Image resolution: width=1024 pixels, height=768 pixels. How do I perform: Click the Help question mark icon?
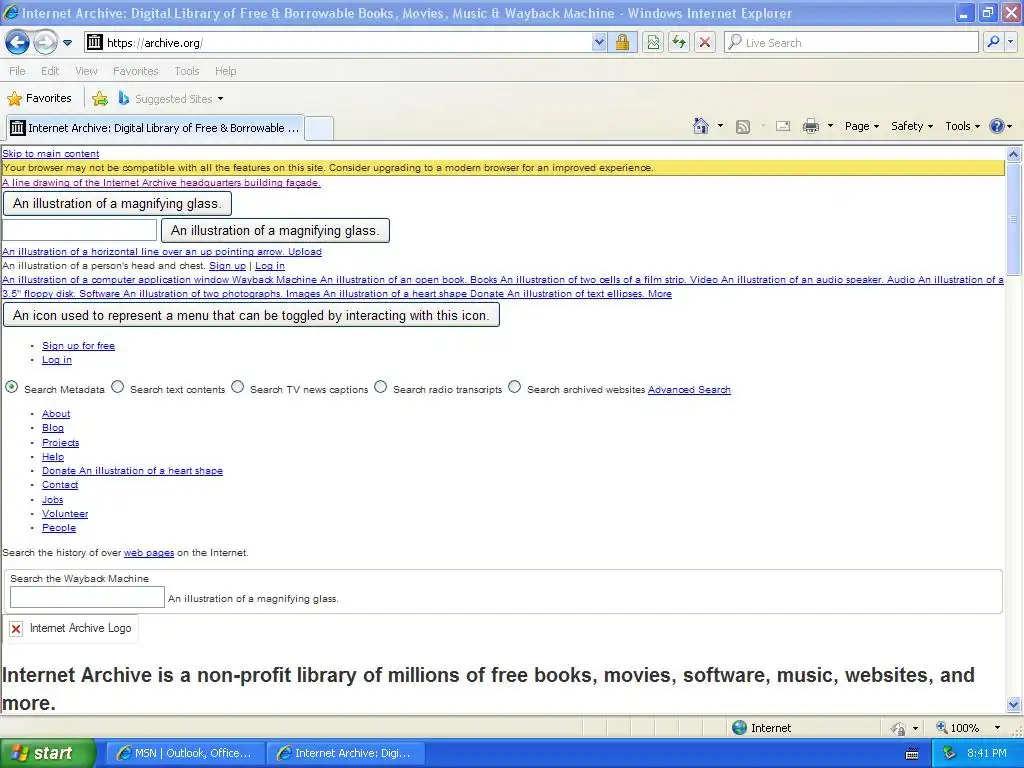coord(997,126)
